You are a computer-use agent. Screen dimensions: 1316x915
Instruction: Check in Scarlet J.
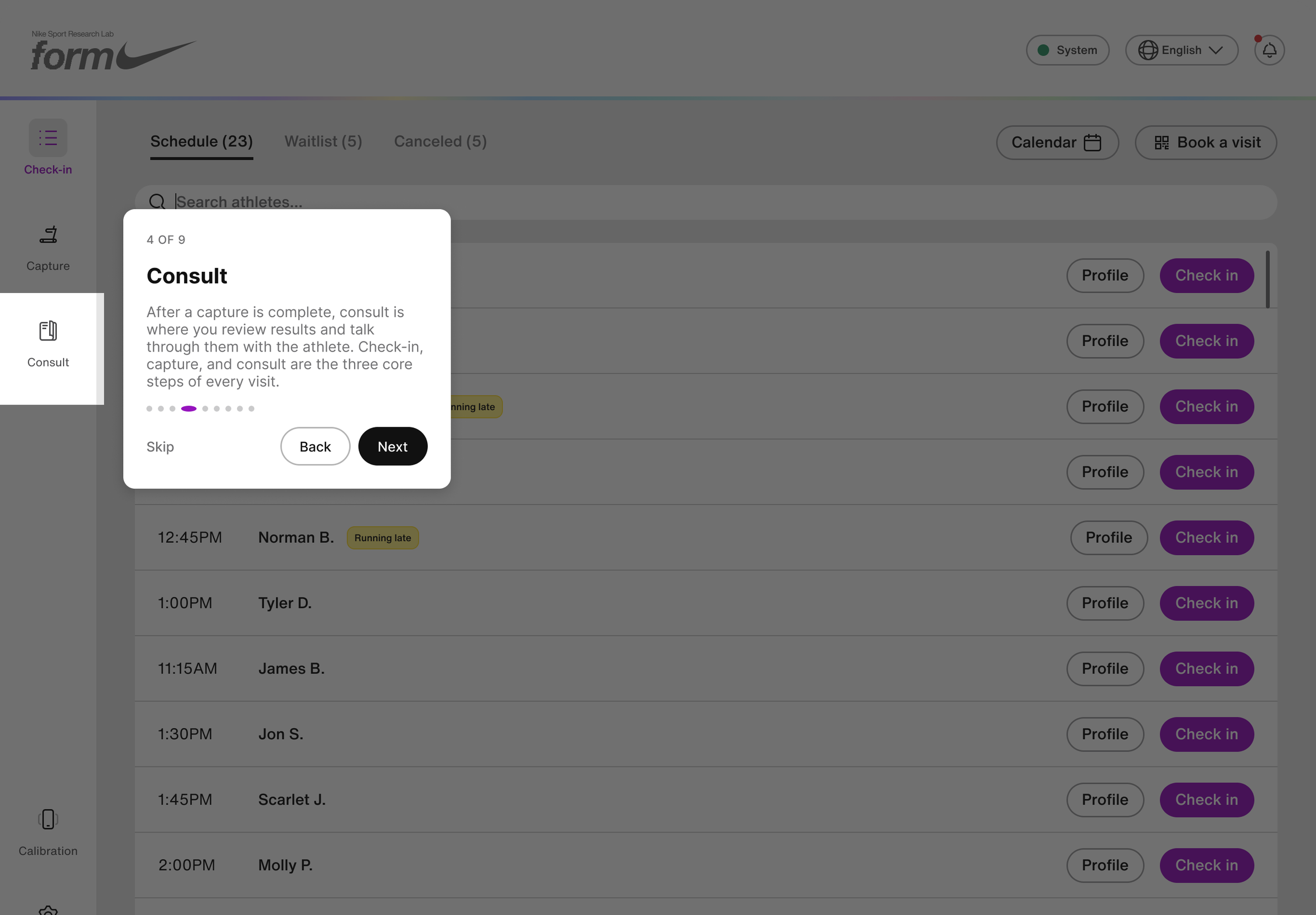pos(1207,800)
